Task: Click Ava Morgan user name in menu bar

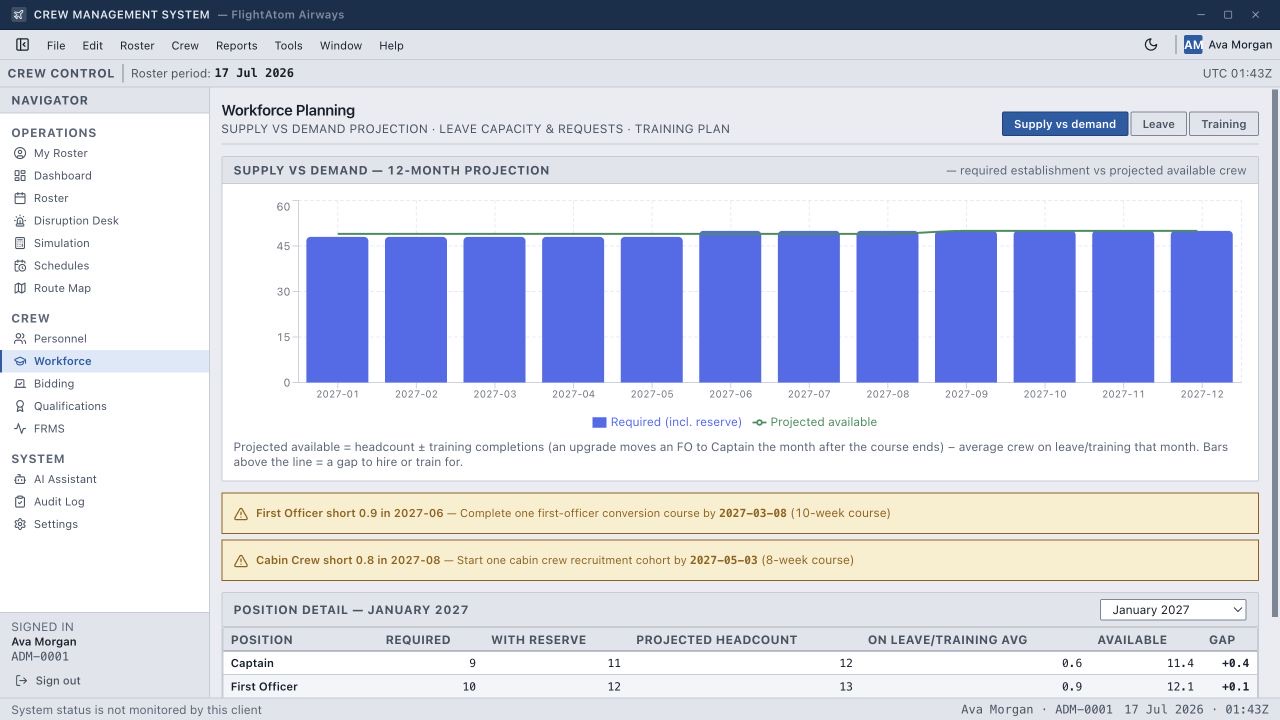Action: (1240, 45)
